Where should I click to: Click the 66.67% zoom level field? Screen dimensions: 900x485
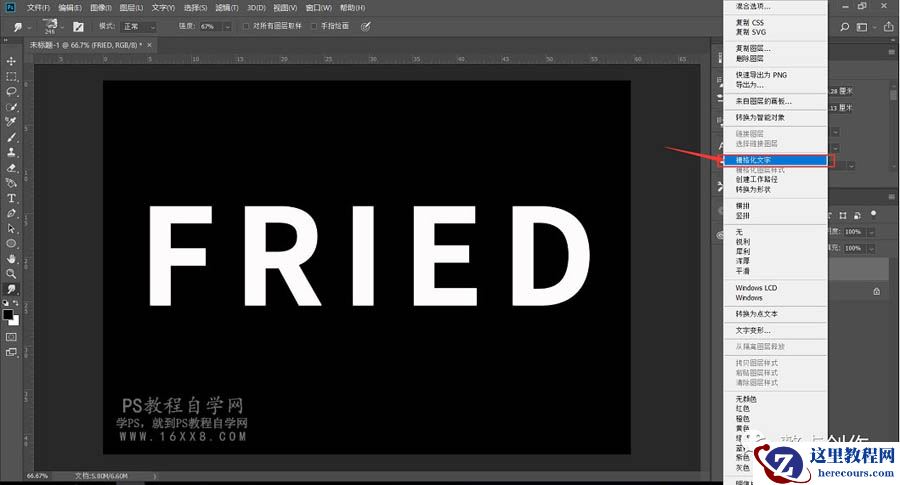tap(38, 476)
